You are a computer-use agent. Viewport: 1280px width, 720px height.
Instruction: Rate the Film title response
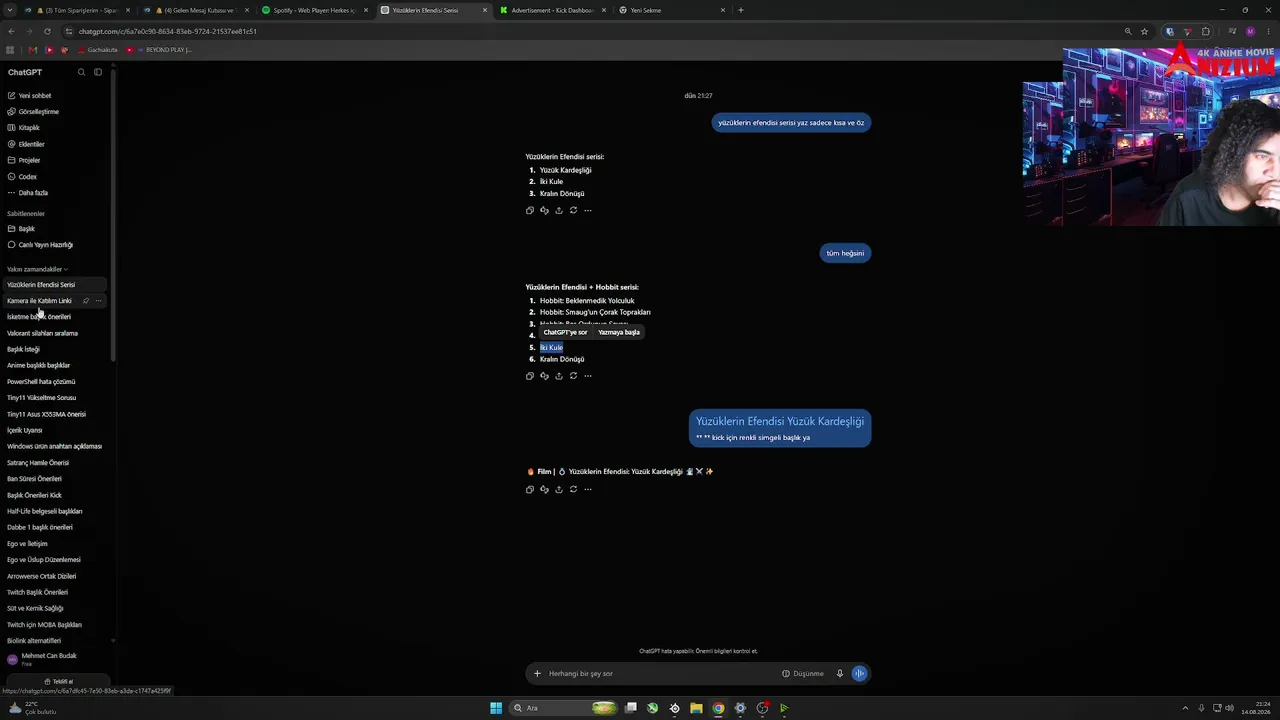coord(544,489)
